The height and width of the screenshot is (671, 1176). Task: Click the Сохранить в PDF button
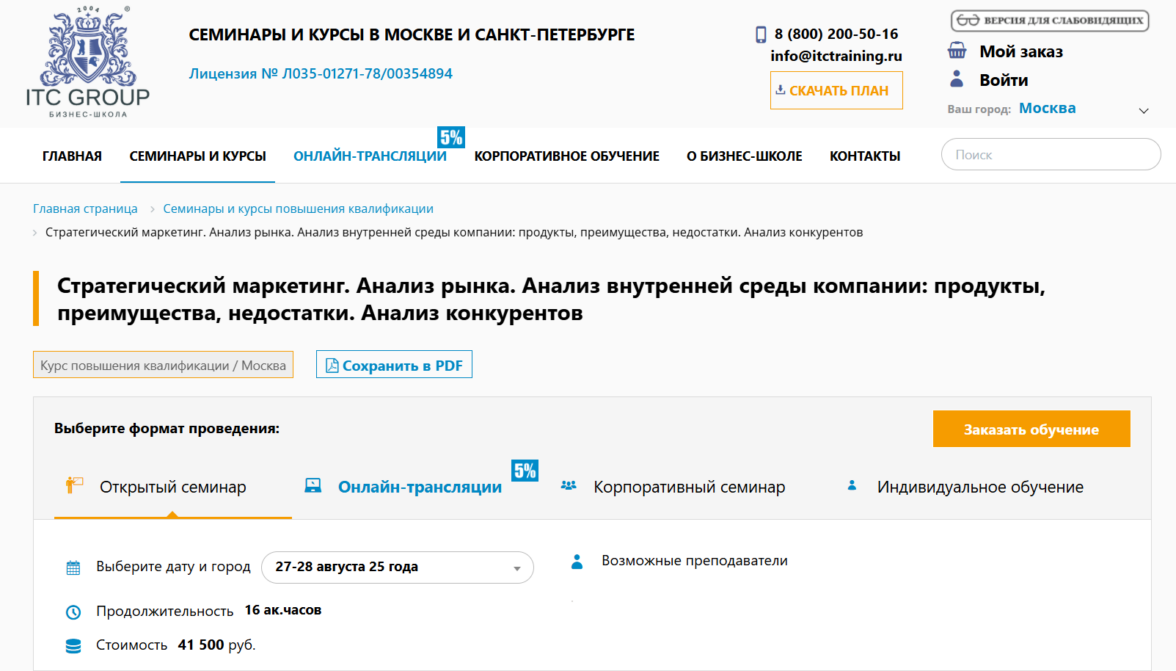pyautogui.click(x=394, y=365)
